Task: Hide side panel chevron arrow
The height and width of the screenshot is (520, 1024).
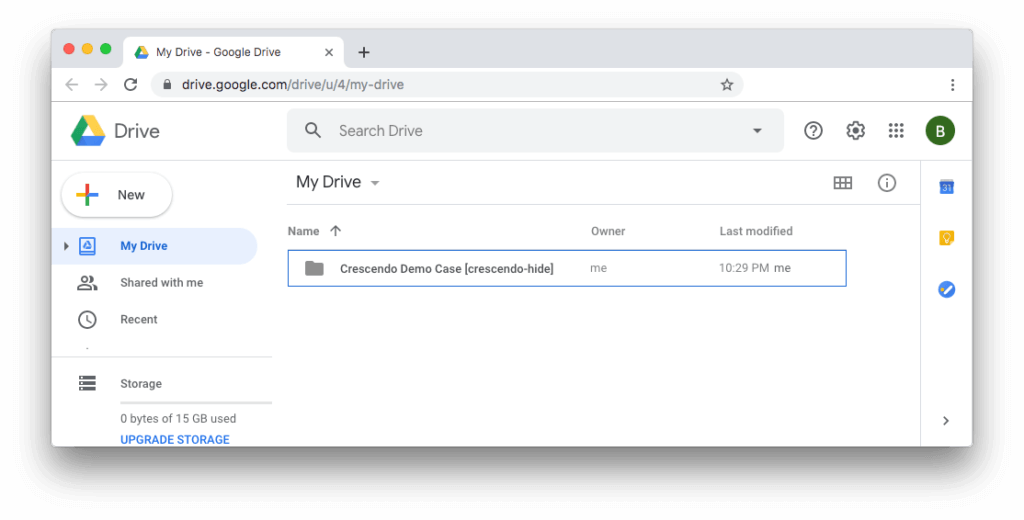Action: (946, 421)
